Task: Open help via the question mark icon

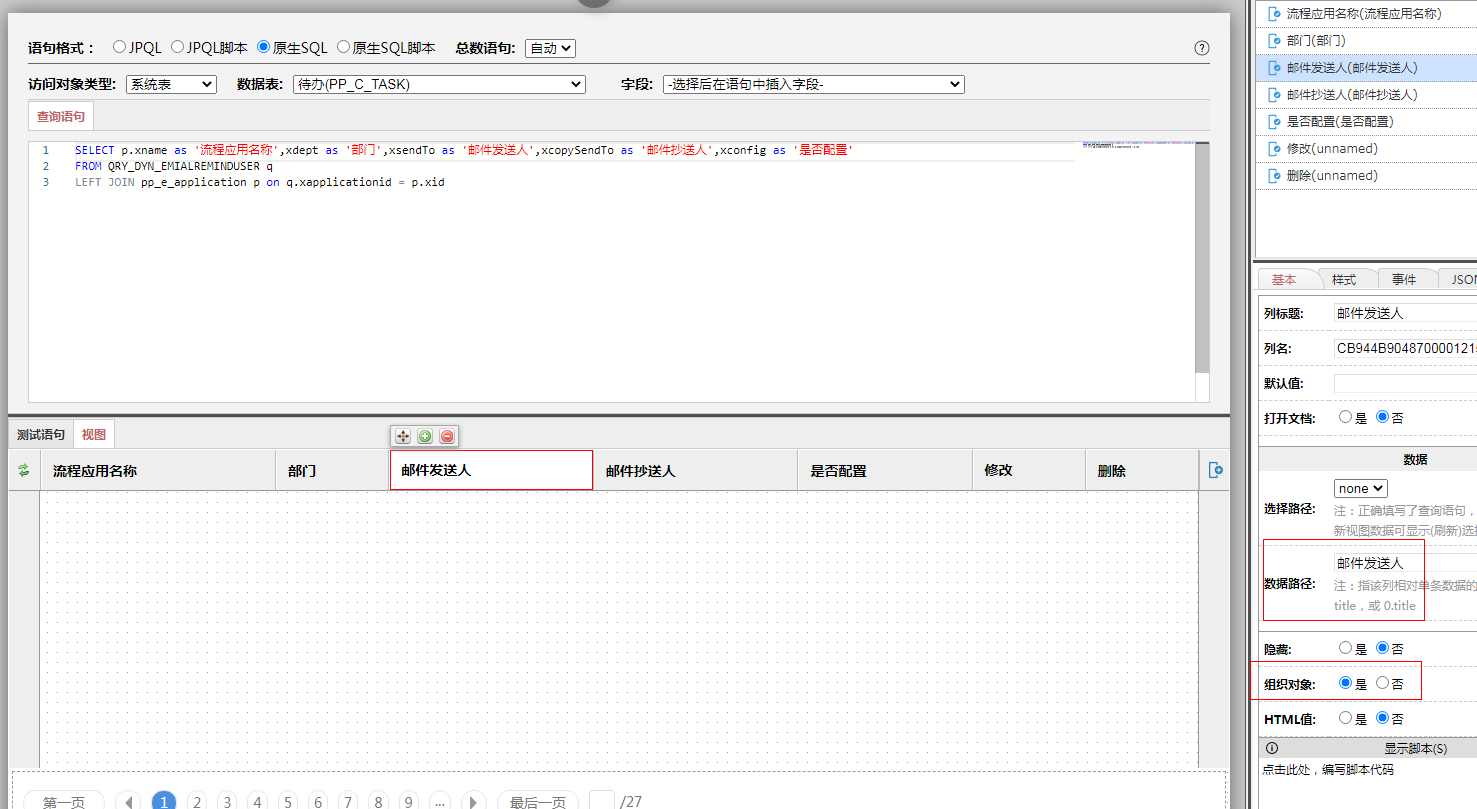Action: coord(1200,47)
